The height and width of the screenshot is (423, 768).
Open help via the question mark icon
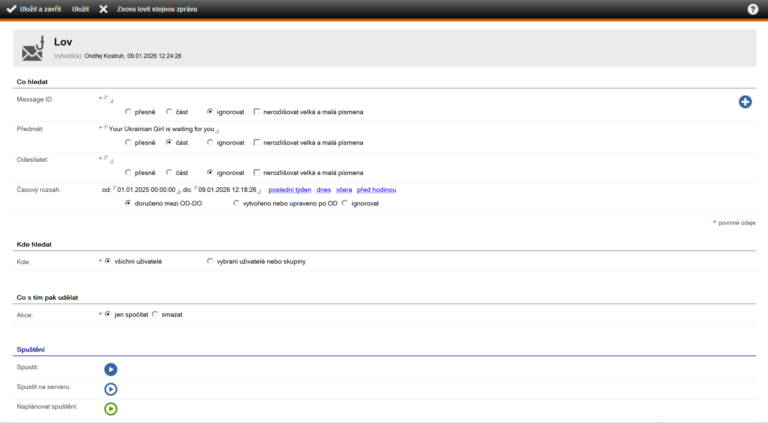pyautogui.click(x=752, y=9)
